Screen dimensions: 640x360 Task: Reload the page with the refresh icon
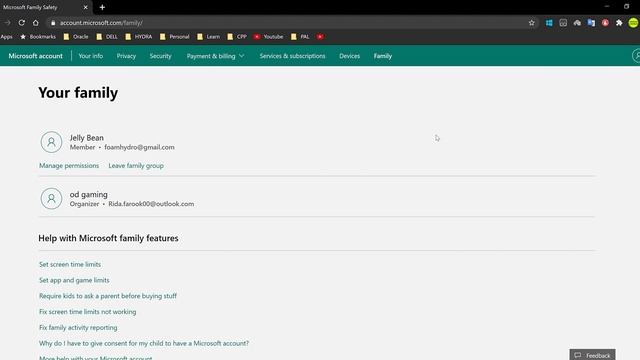pyautogui.click(x=22, y=23)
